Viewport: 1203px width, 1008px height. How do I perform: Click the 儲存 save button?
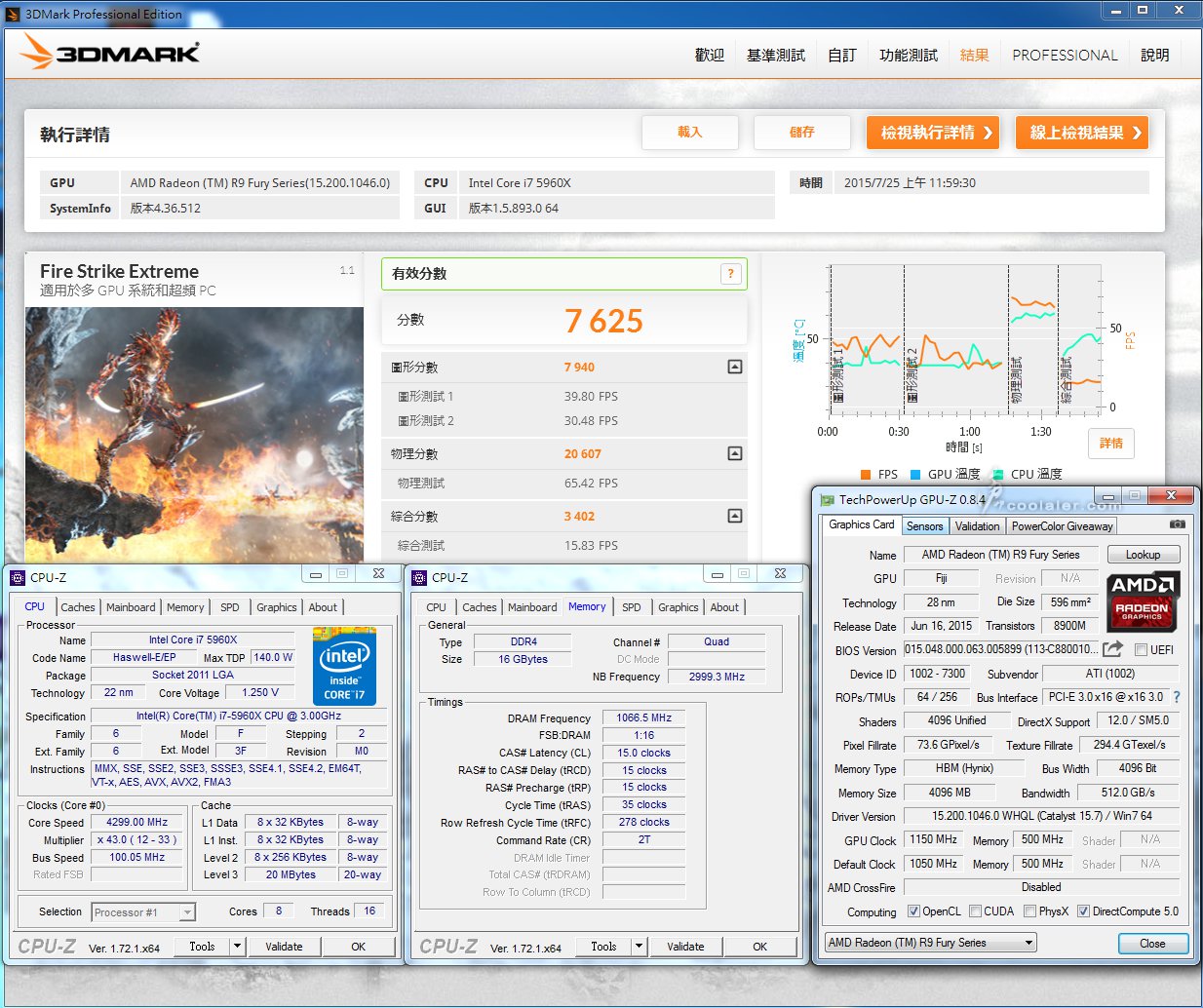(801, 133)
